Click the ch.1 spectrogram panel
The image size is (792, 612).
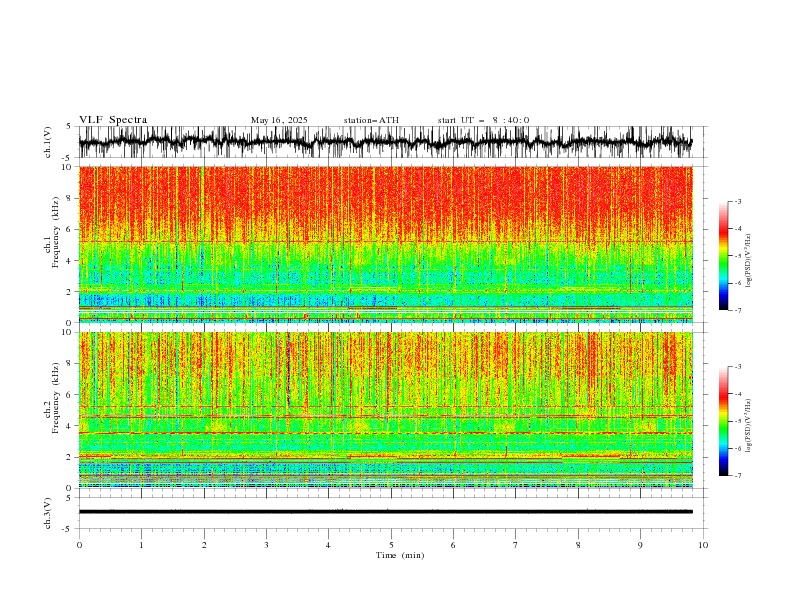coord(385,244)
